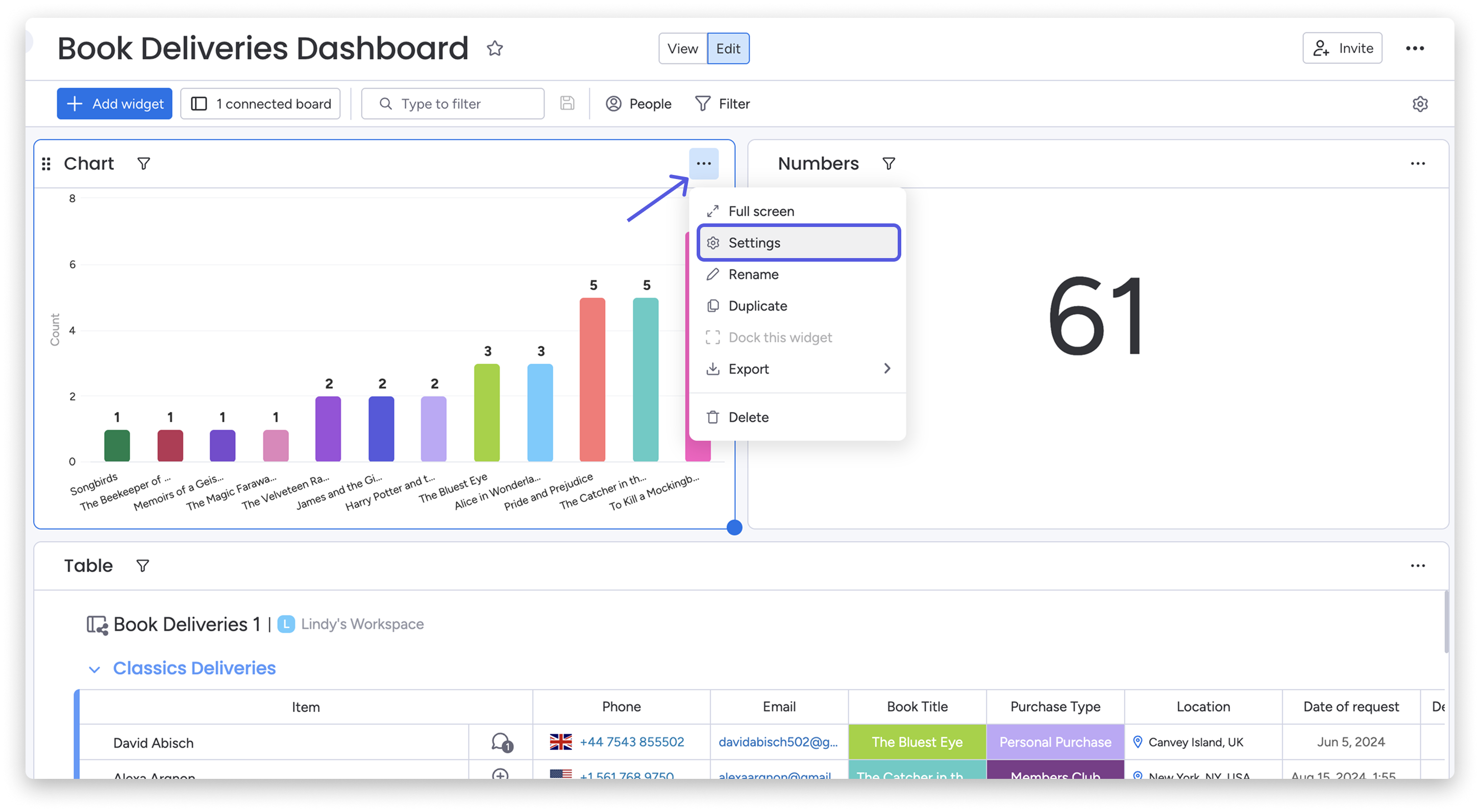Switch to Edit mode
The height and width of the screenshot is (812, 1480).
(x=728, y=48)
